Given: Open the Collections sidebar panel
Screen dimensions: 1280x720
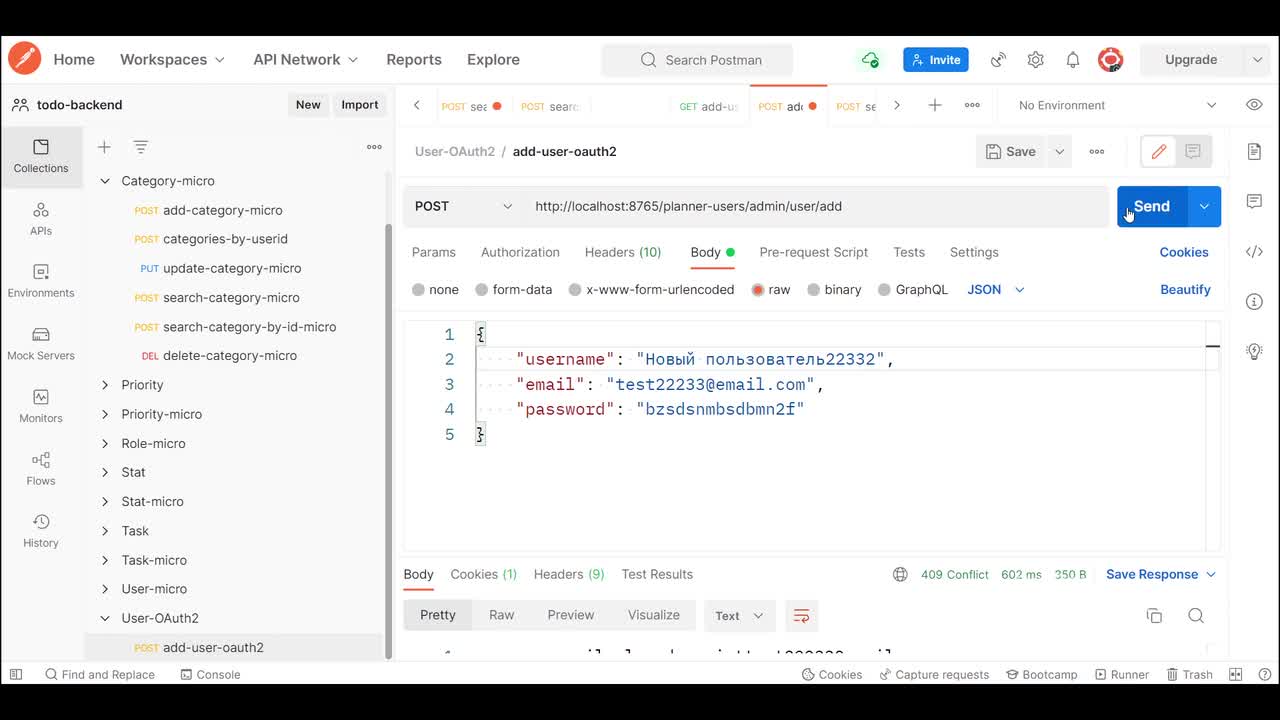Looking at the screenshot, I should (41, 157).
